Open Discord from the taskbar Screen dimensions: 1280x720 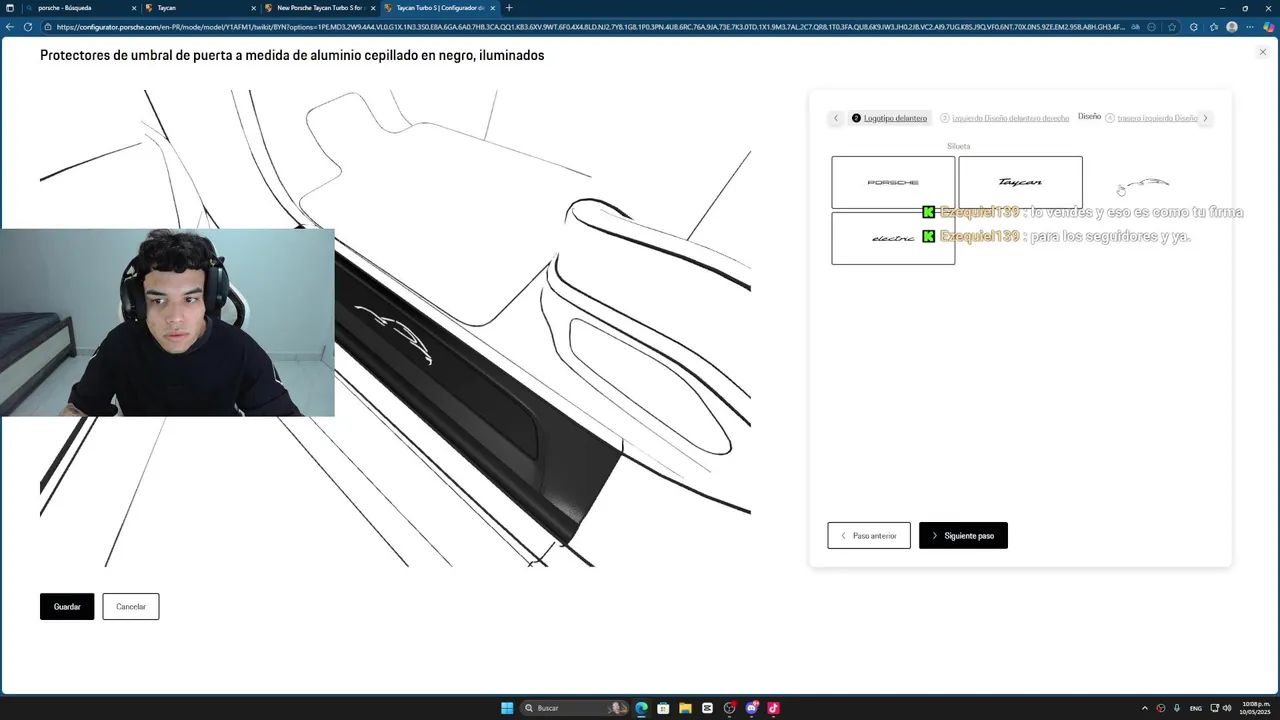pos(751,708)
